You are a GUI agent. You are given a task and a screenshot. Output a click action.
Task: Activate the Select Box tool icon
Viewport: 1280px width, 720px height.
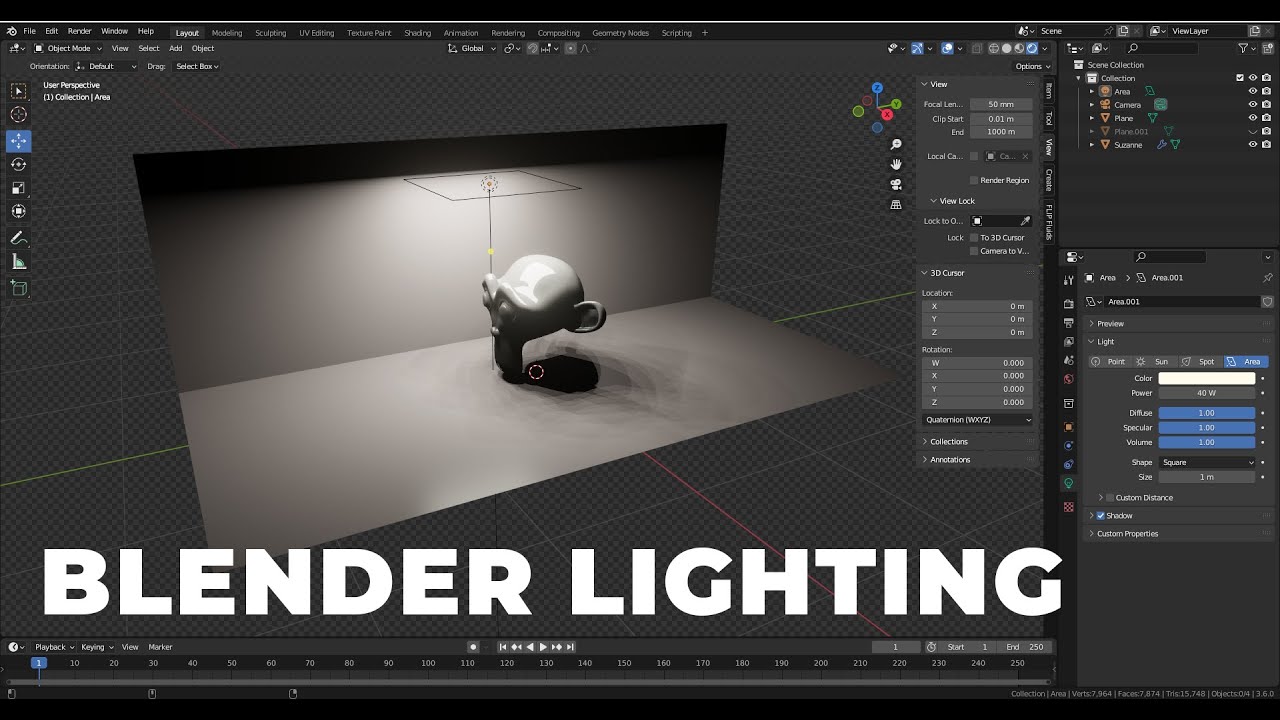(x=19, y=91)
